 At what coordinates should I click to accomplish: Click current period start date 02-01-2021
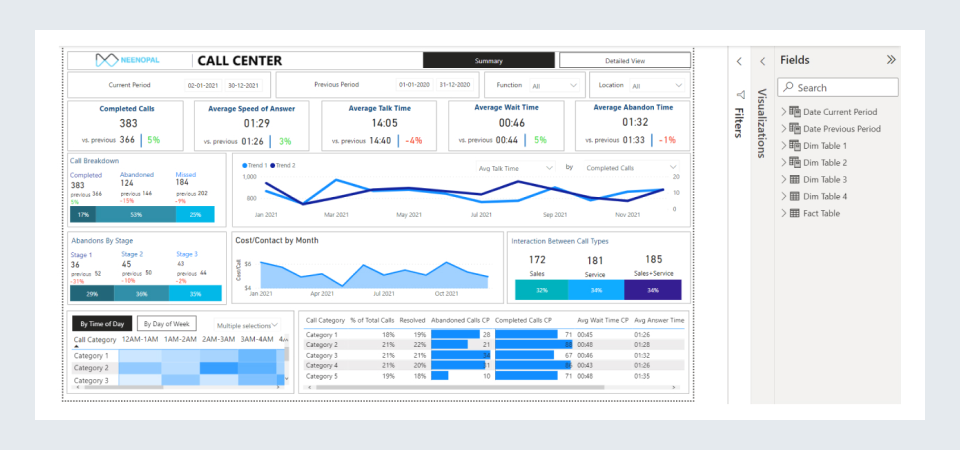[x=203, y=85]
